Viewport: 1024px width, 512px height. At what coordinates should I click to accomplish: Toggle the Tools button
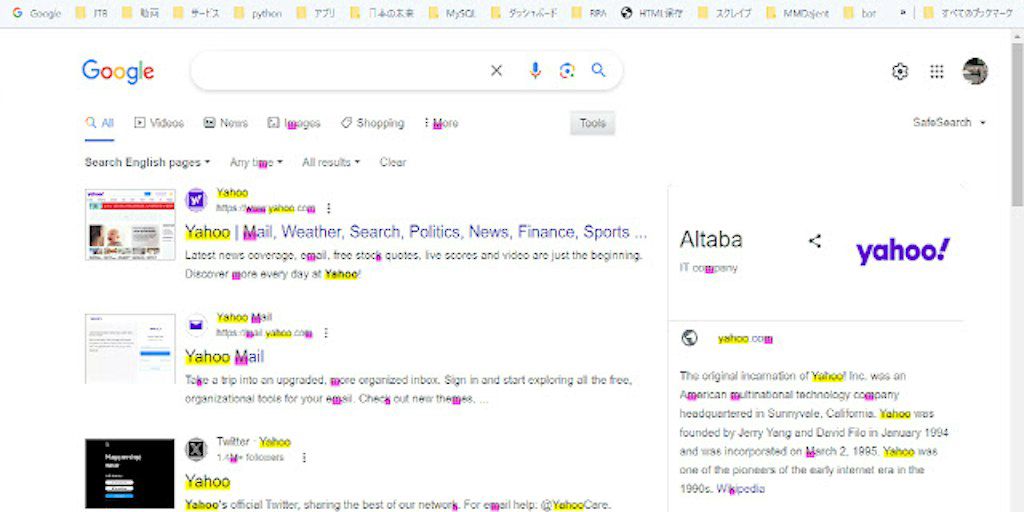[592, 123]
